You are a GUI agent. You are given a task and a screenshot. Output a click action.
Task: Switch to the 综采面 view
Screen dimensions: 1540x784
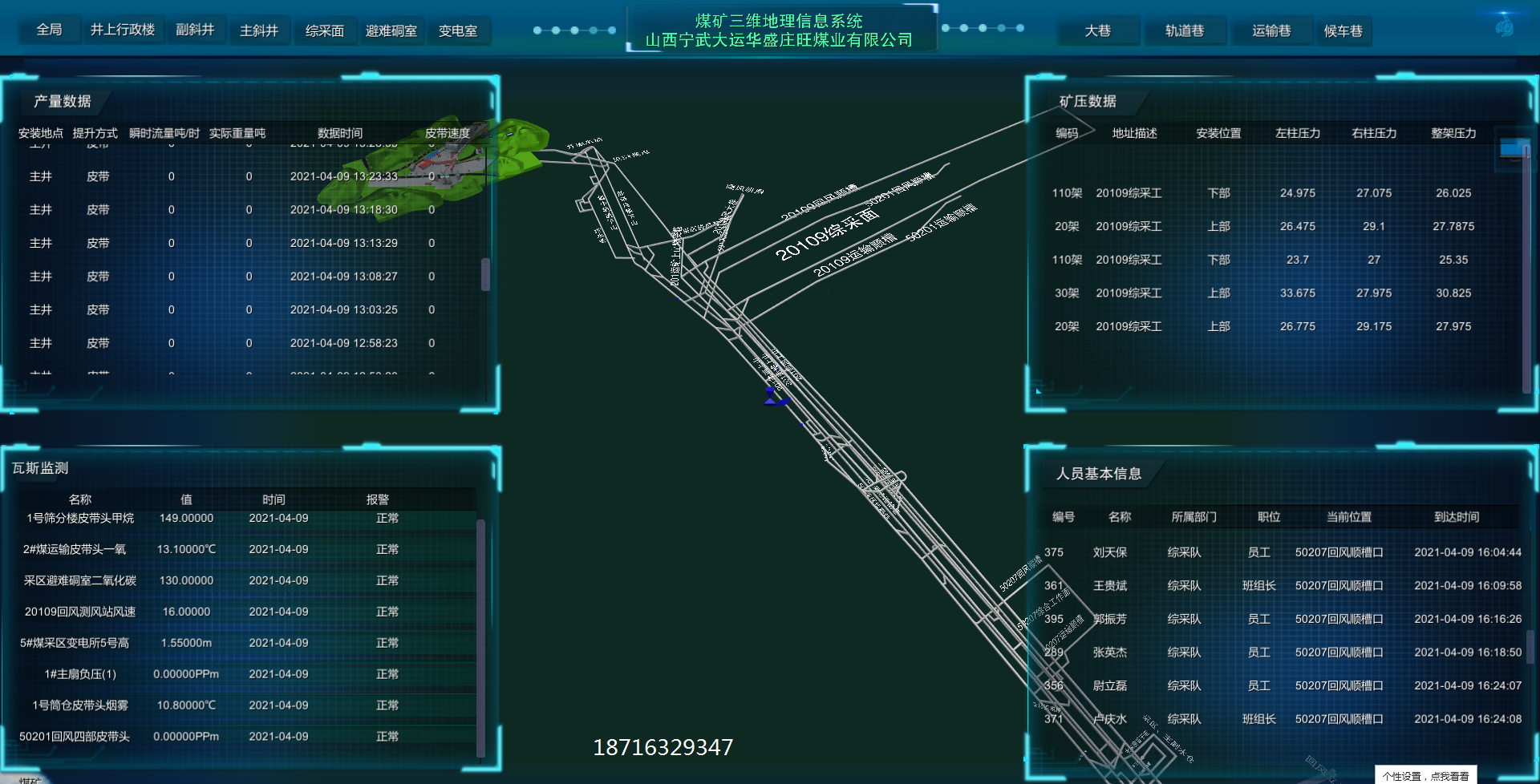pos(324,30)
